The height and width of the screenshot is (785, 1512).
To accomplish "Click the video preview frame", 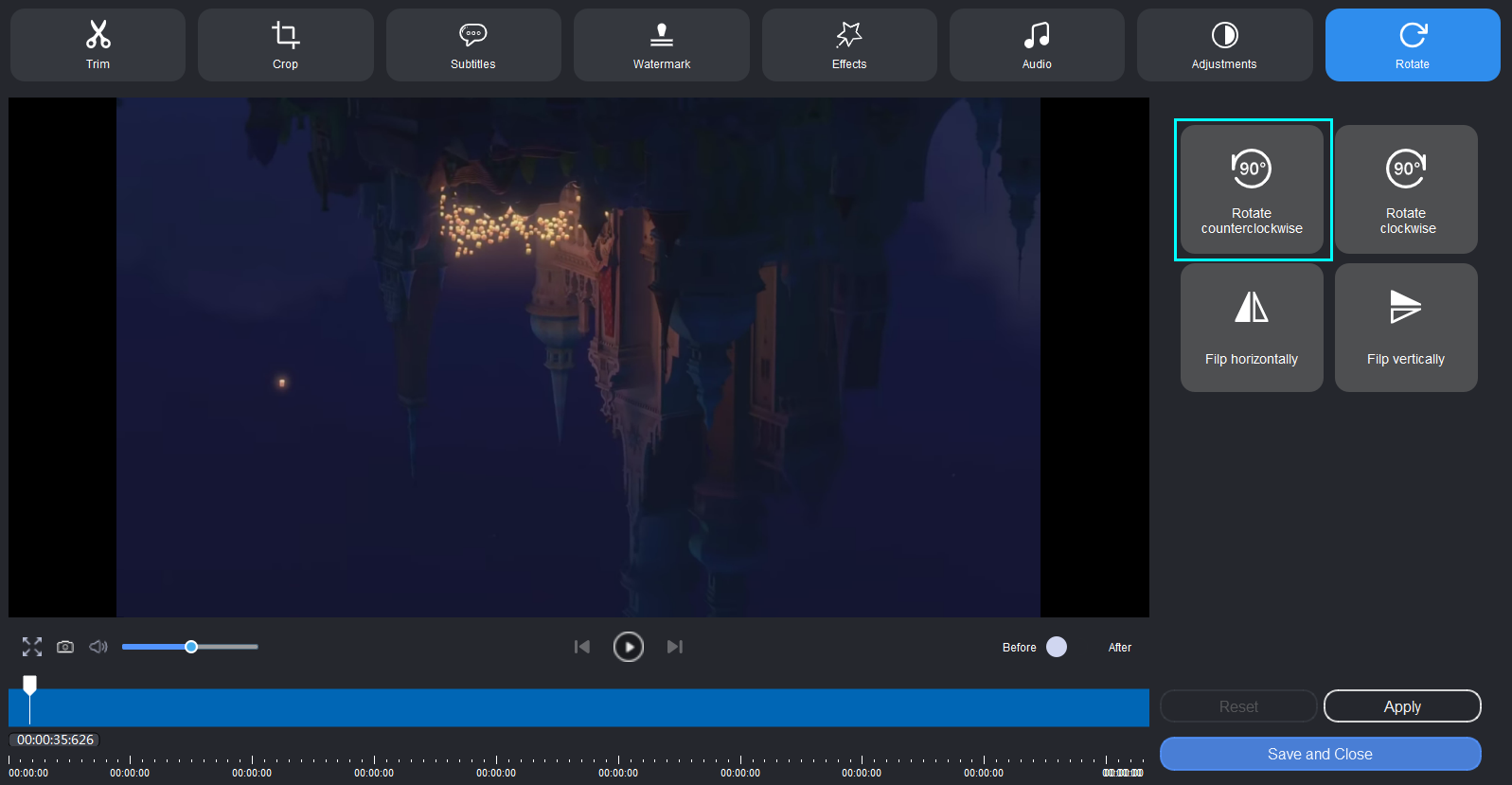I will (x=578, y=357).
